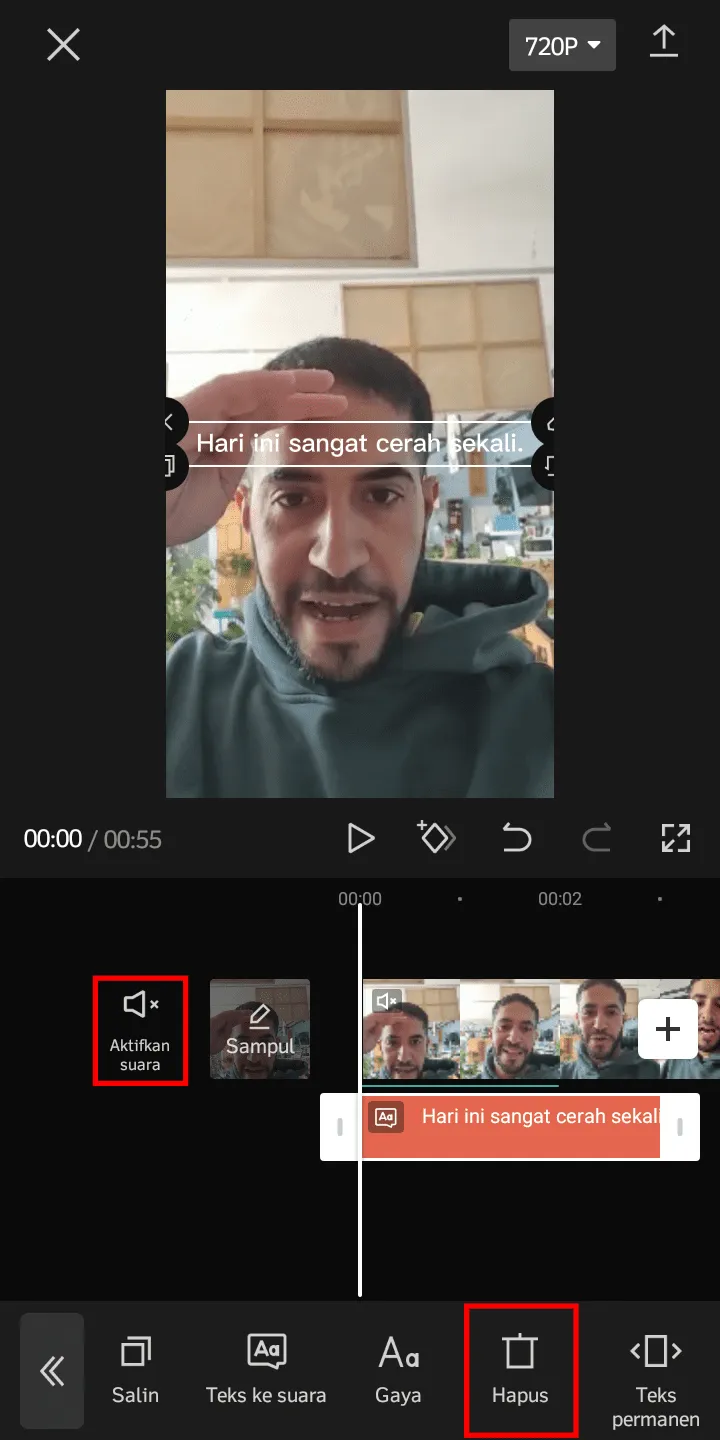Tap the second video clip thumbnail frame
This screenshot has height=1440, width=720.
[x=510, y=1029]
